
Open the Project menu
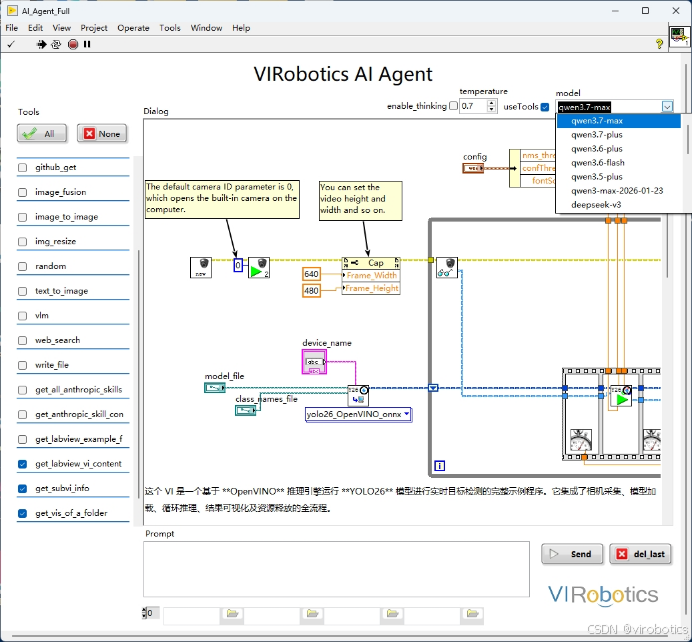point(94,28)
